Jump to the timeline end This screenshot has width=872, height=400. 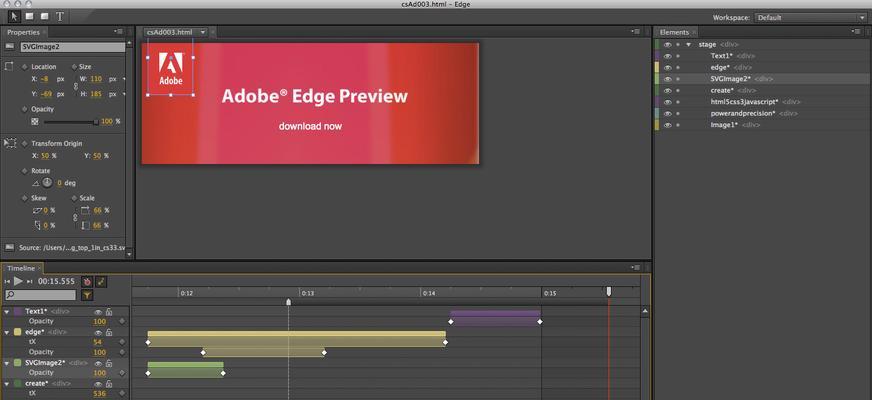[x=30, y=282]
